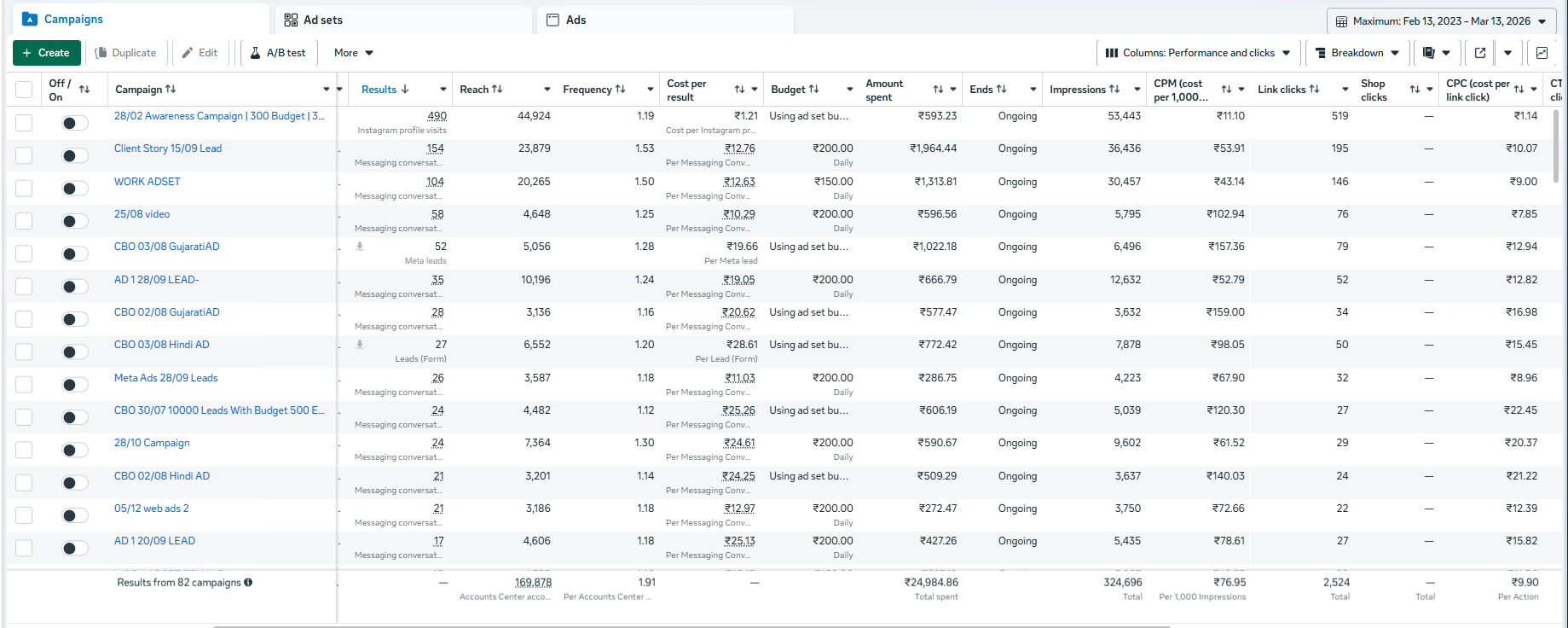Click info icon beside Results from 82 campaigns
This screenshot has width=1568, height=628.
pos(248,583)
